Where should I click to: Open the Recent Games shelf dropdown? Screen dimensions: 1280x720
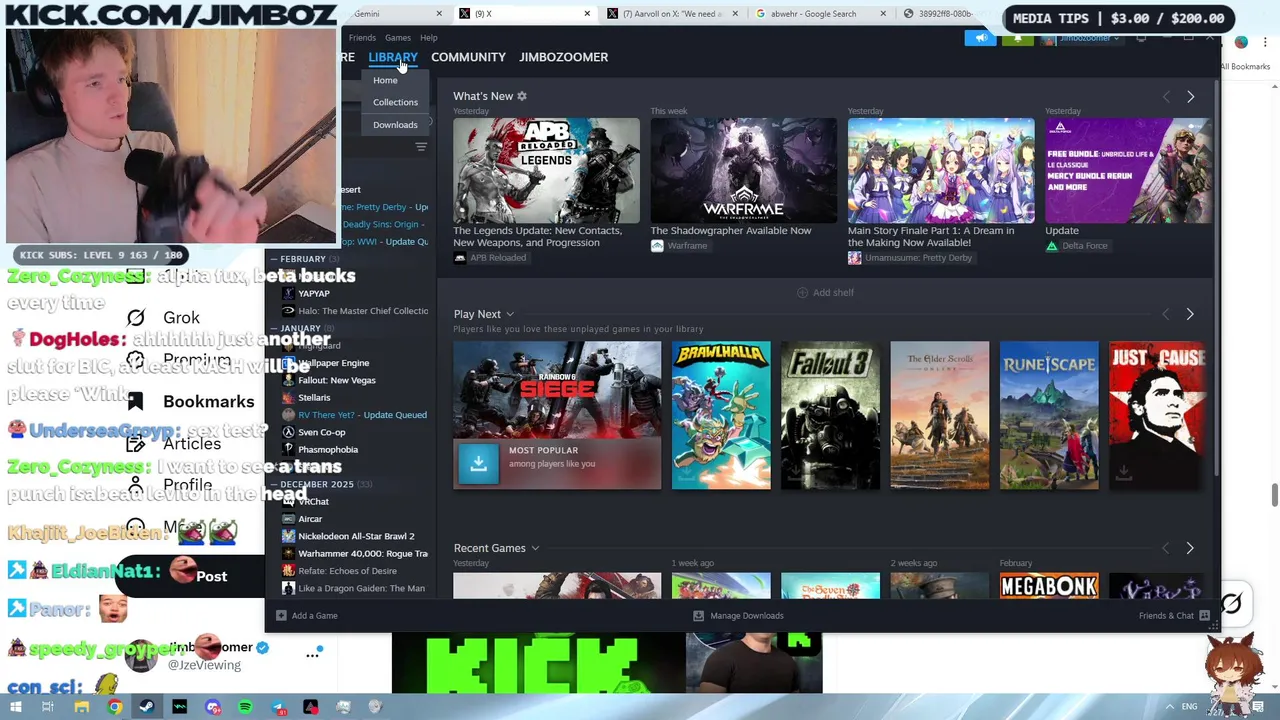click(535, 549)
